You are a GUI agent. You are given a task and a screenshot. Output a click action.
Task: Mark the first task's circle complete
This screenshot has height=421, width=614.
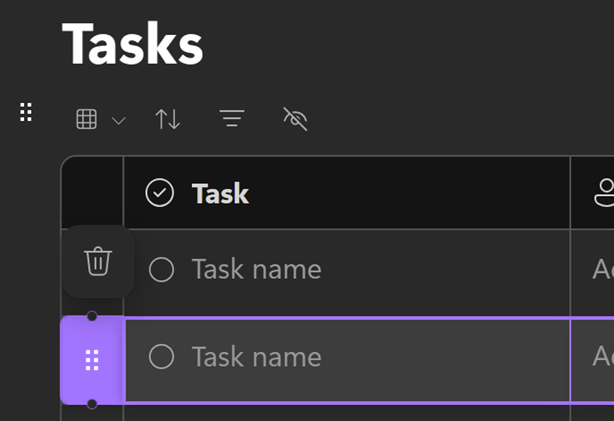pos(161,269)
